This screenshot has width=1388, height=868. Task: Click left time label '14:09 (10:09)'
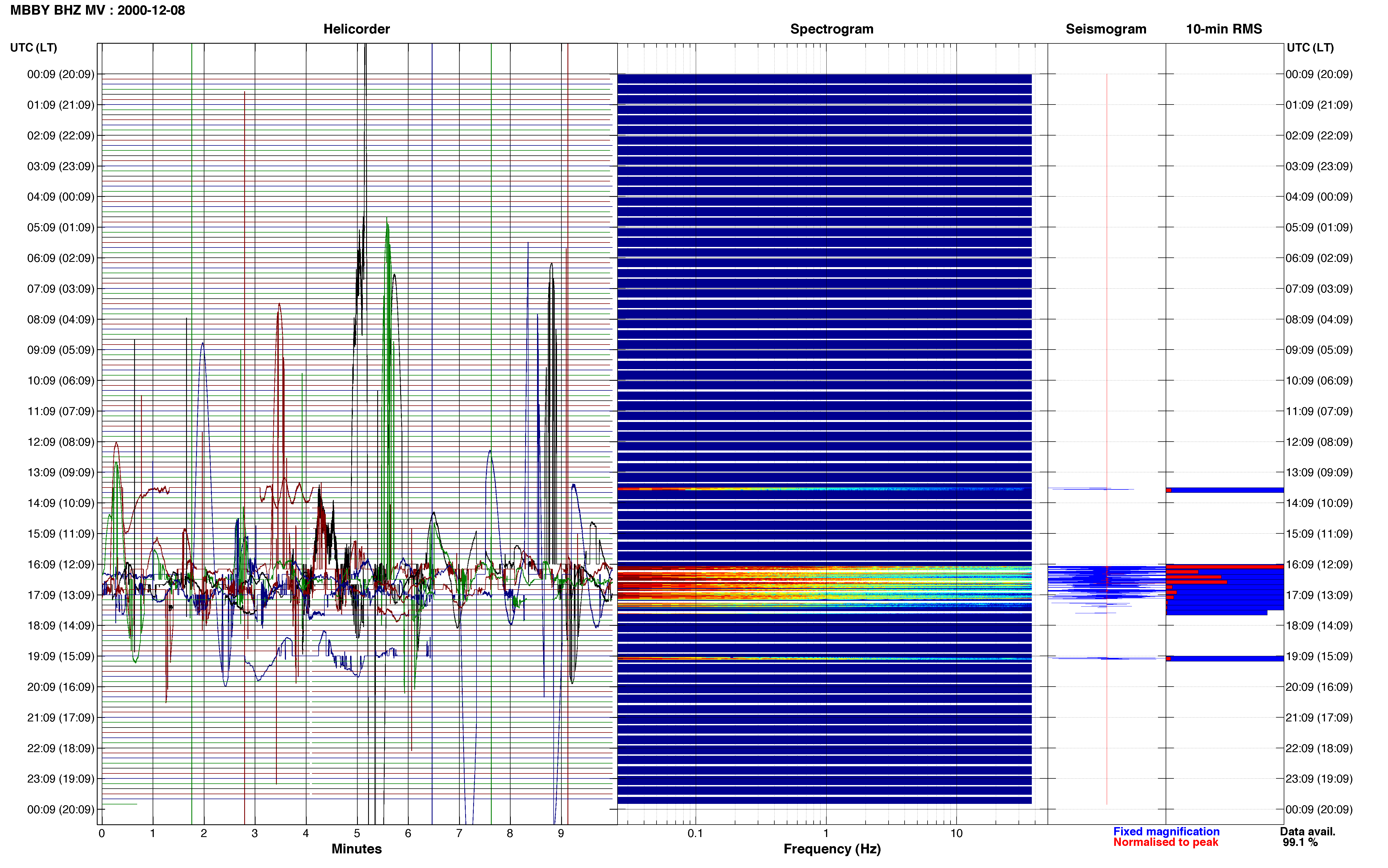[x=61, y=503]
